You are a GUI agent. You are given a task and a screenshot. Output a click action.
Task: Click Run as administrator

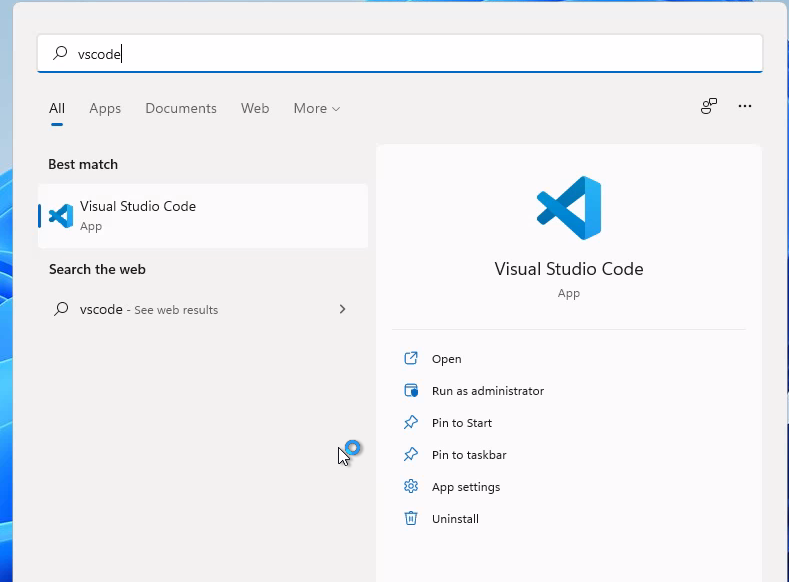click(x=488, y=391)
